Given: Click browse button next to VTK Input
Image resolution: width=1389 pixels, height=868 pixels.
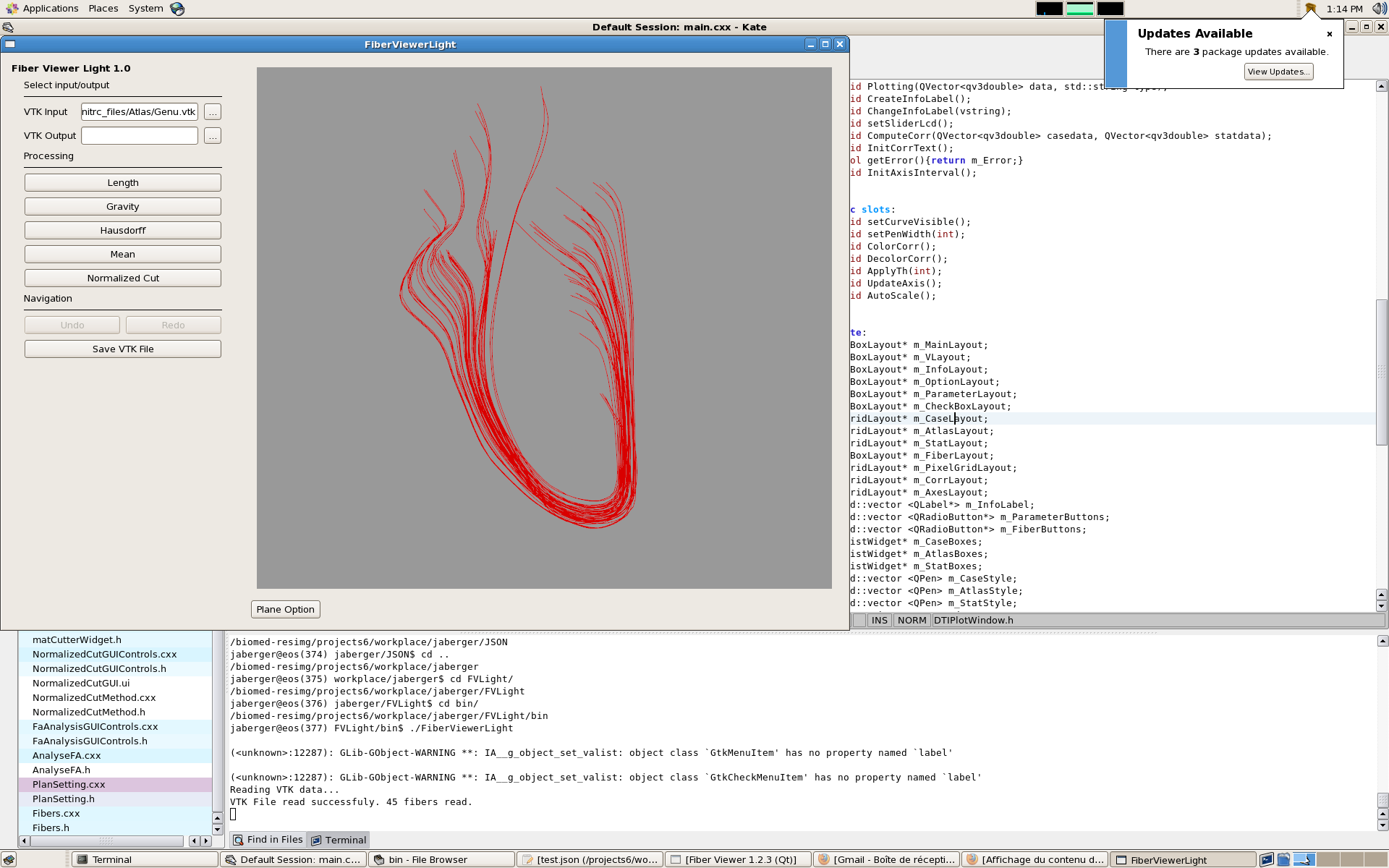Looking at the screenshot, I should point(212,112).
